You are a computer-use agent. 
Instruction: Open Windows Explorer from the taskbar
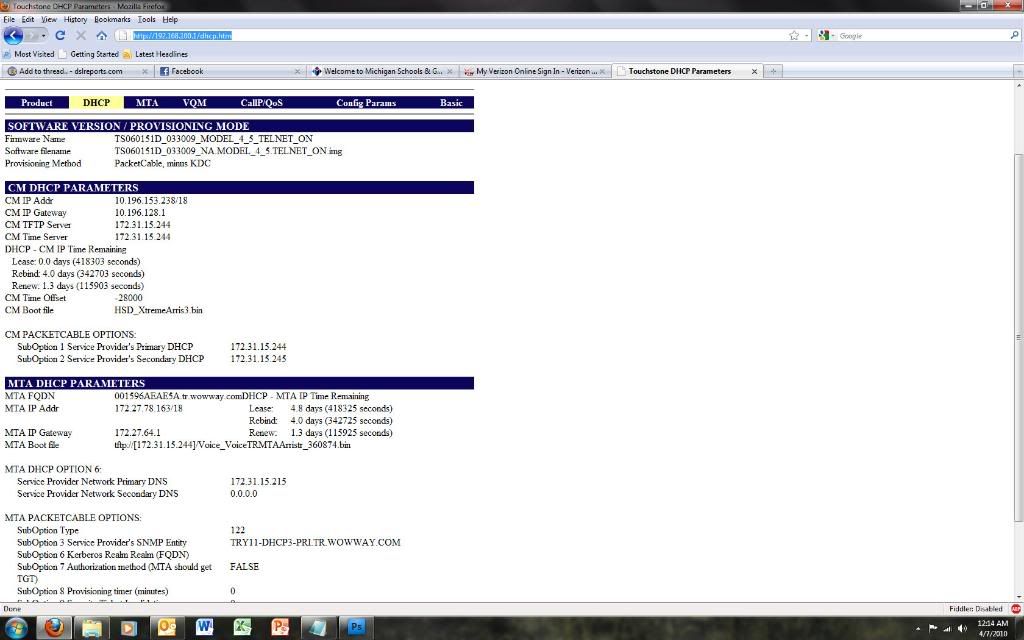point(91,628)
